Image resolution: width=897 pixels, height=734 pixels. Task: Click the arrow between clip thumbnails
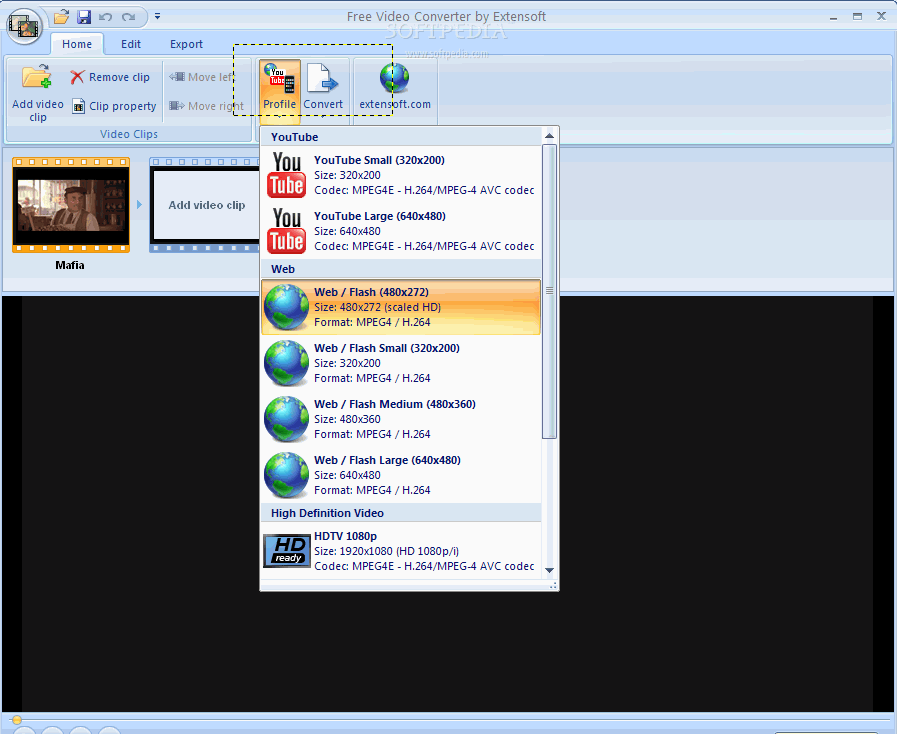pos(139,204)
